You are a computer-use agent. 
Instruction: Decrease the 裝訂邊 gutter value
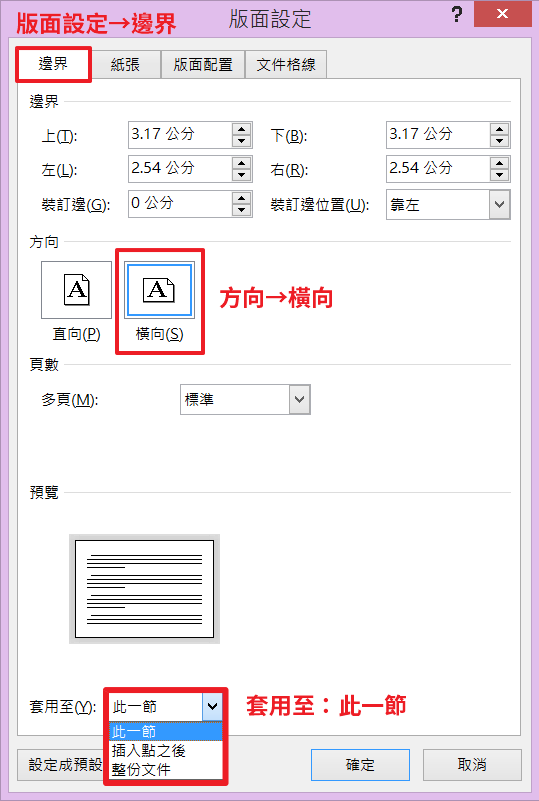coord(241,210)
